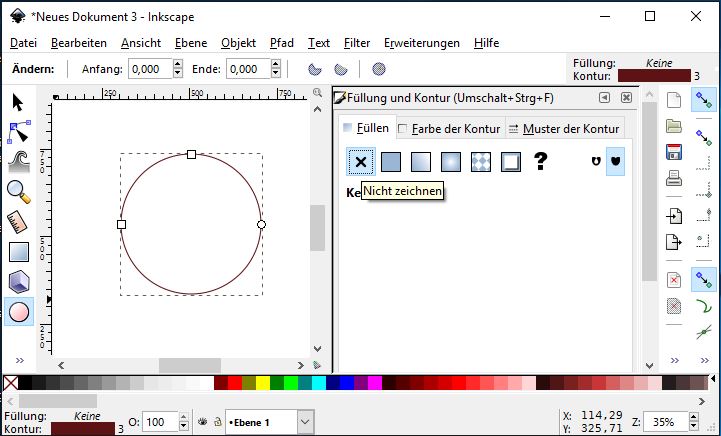The width and height of the screenshot is (721, 436).
Task: Select the nonzero fill rule heart icon
Action: pos(616,161)
